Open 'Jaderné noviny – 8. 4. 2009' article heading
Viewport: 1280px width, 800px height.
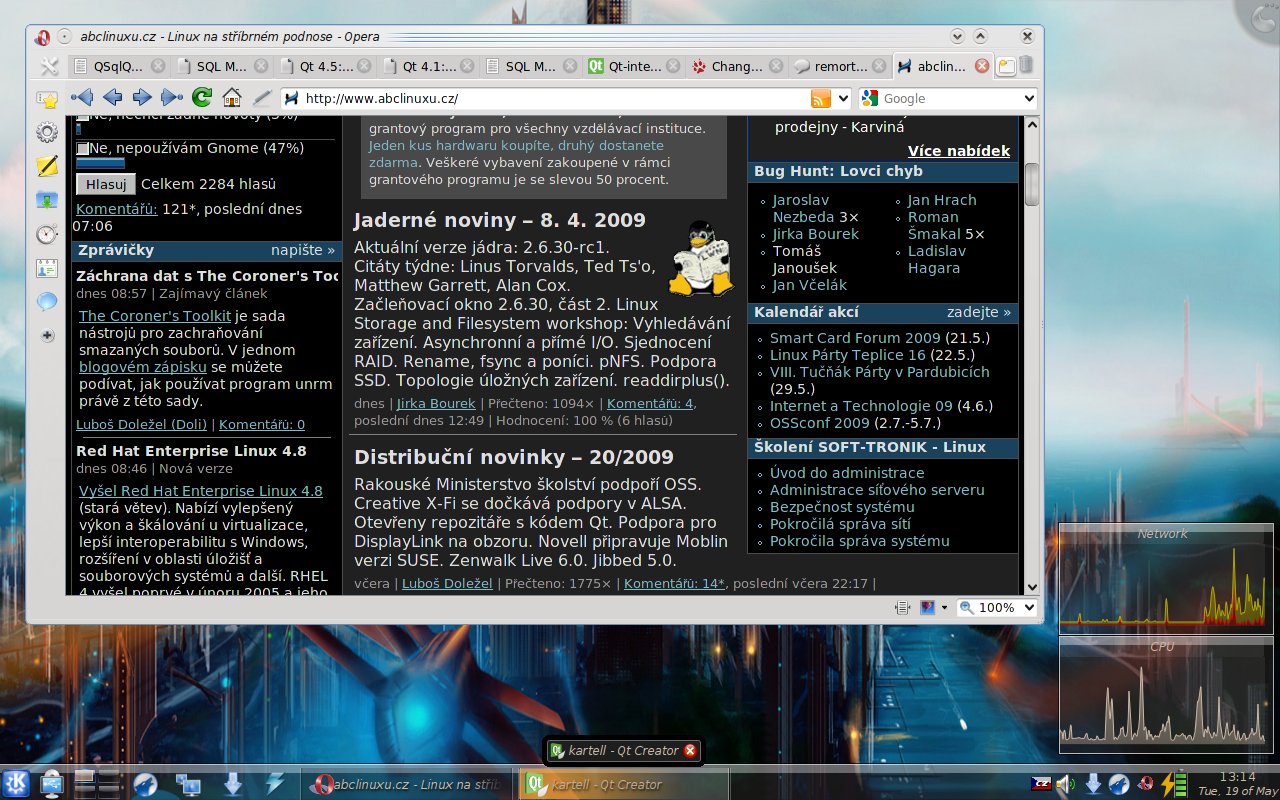coord(500,220)
